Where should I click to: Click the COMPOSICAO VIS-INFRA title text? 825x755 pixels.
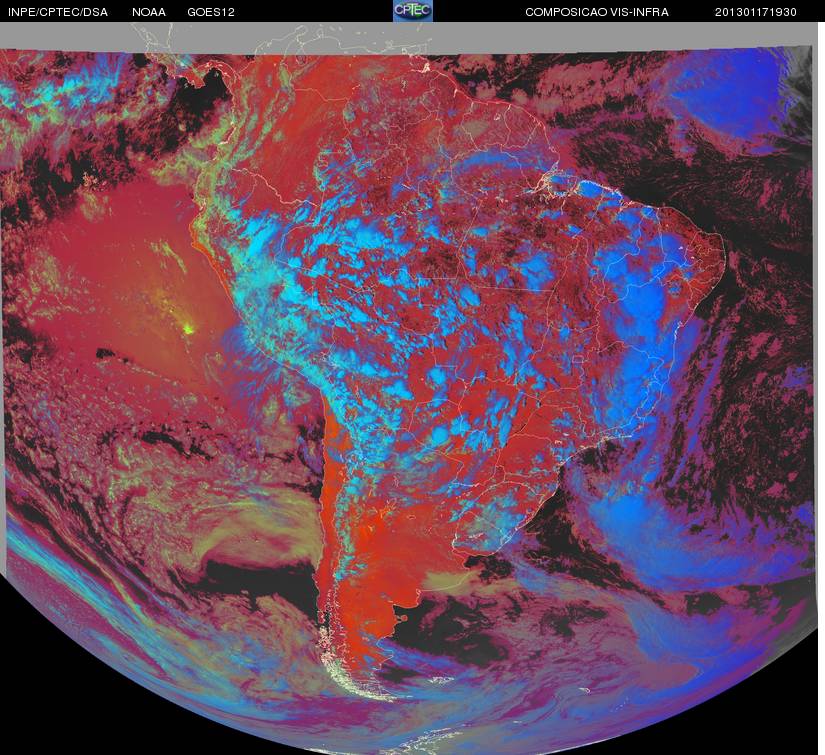[x=597, y=12]
